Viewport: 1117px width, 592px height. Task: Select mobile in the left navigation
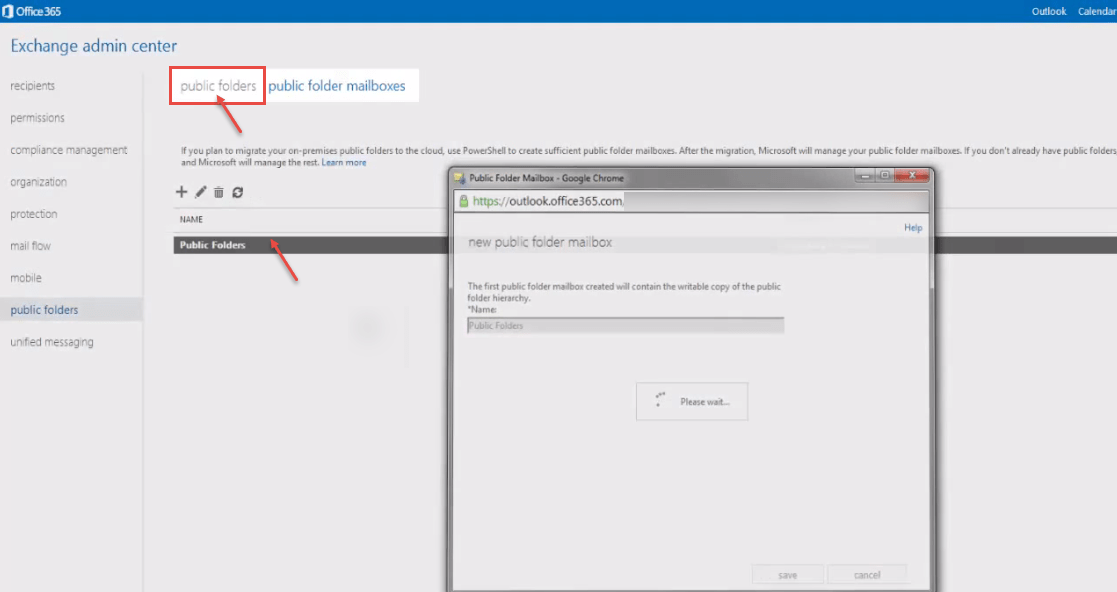click(x=26, y=278)
